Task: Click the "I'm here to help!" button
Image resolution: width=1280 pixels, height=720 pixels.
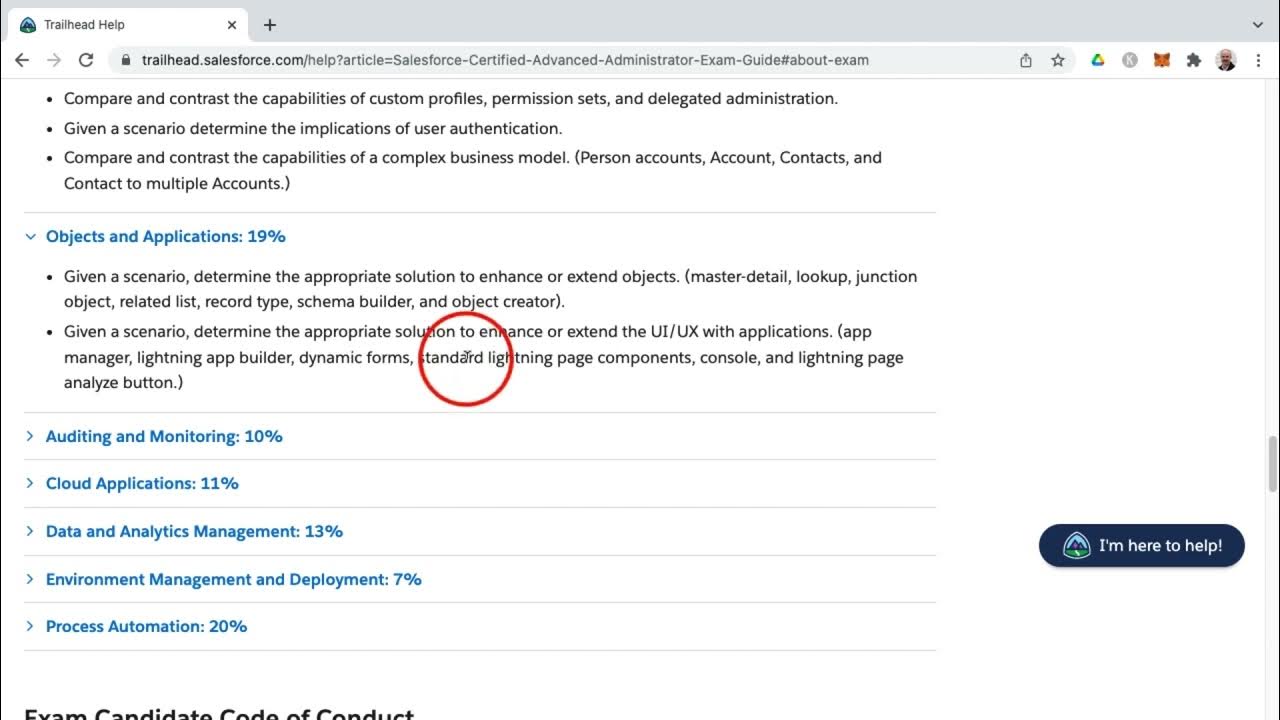Action: point(1142,546)
